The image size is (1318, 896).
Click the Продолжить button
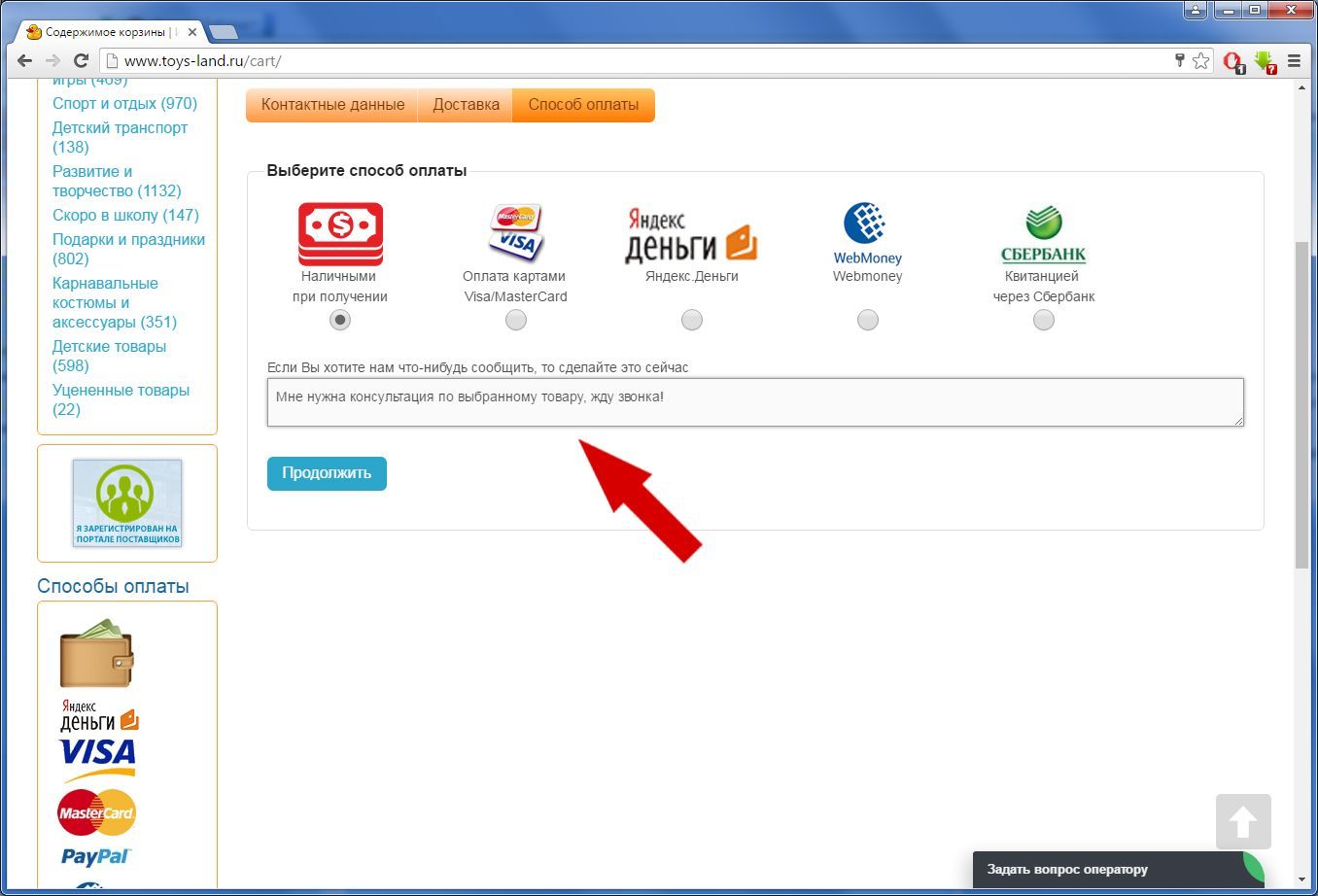(x=327, y=473)
